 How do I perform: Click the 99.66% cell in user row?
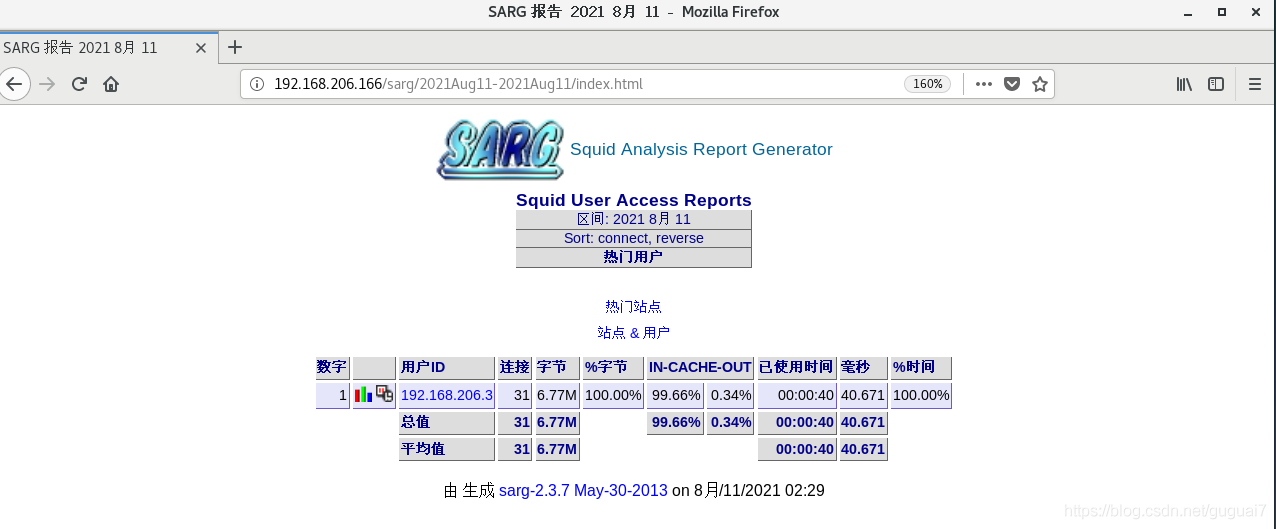click(x=675, y=395)
